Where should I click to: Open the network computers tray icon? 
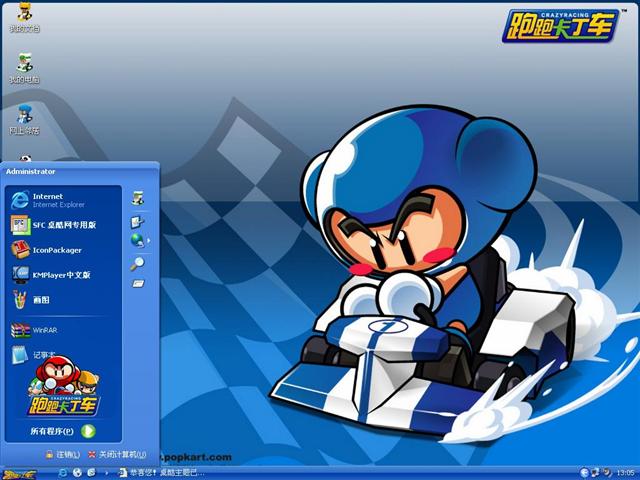coord(596,473)
